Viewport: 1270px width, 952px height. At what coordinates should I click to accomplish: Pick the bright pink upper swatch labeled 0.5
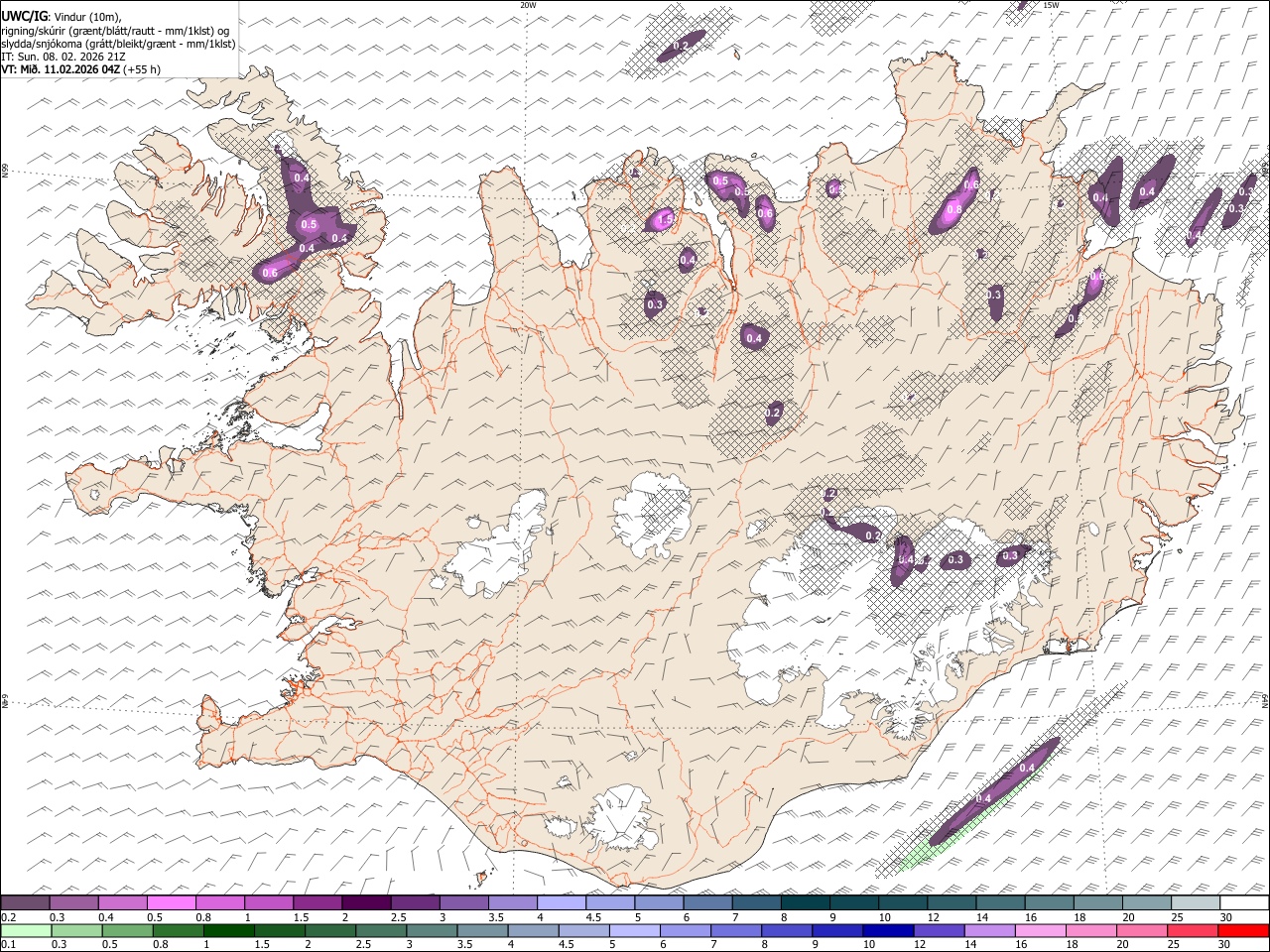[x=171, y=902]
